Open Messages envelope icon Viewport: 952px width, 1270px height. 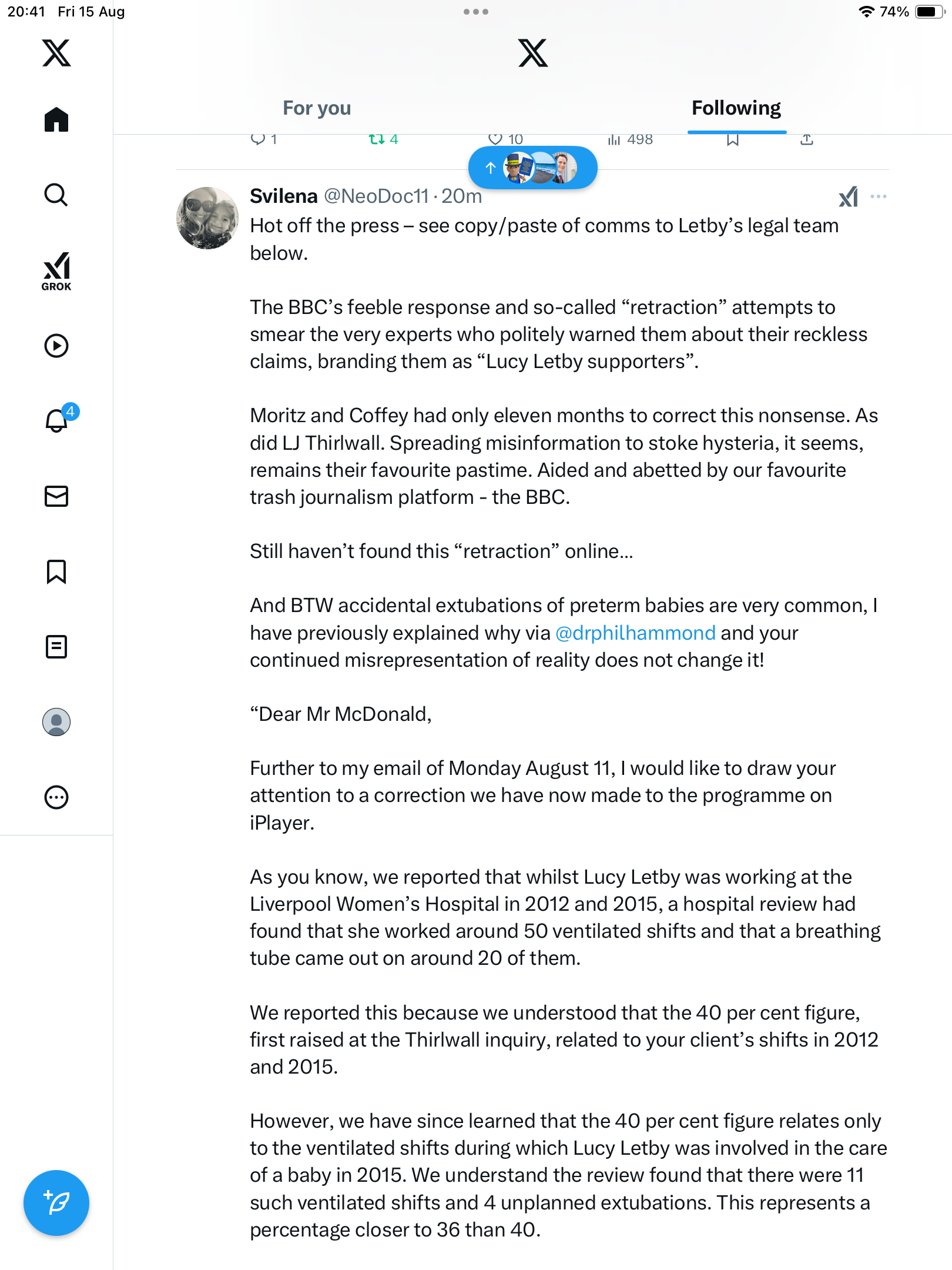(x=56, y=496)
